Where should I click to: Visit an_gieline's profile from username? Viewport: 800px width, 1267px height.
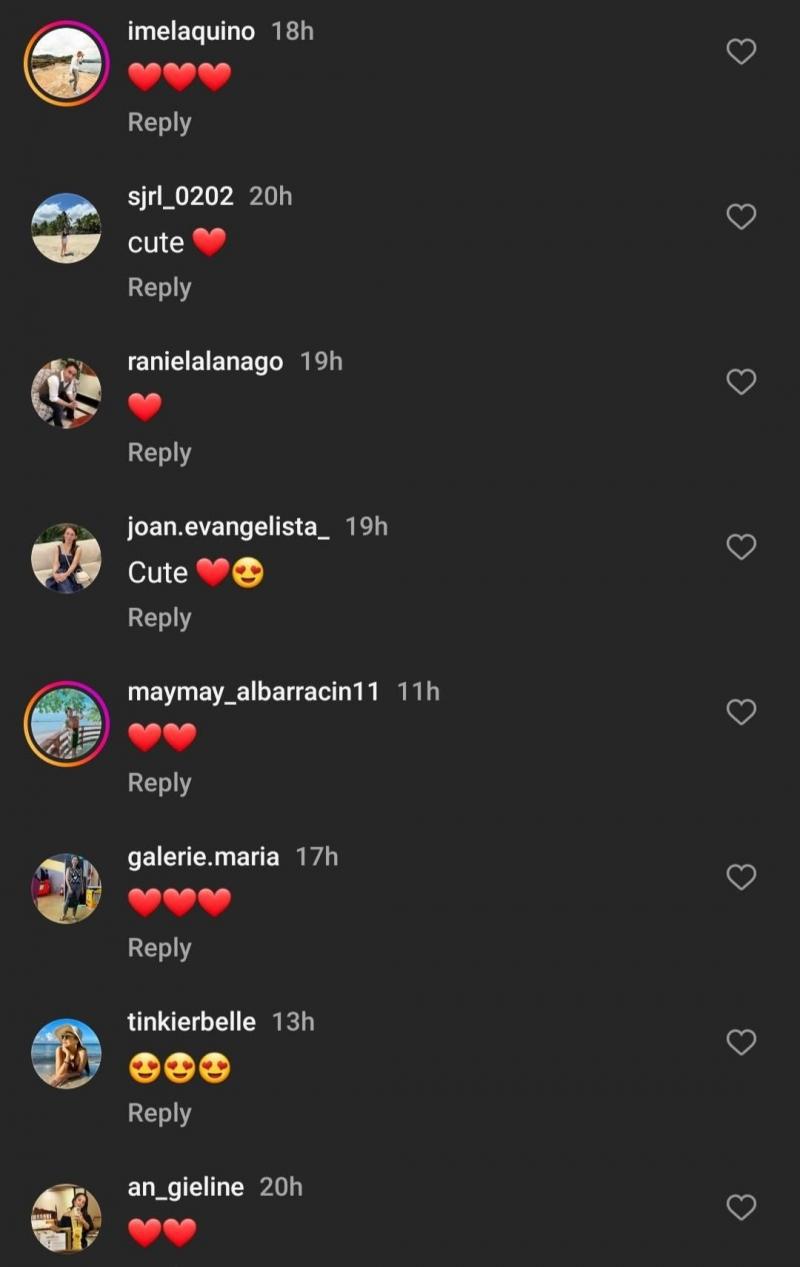(185, 1187)
